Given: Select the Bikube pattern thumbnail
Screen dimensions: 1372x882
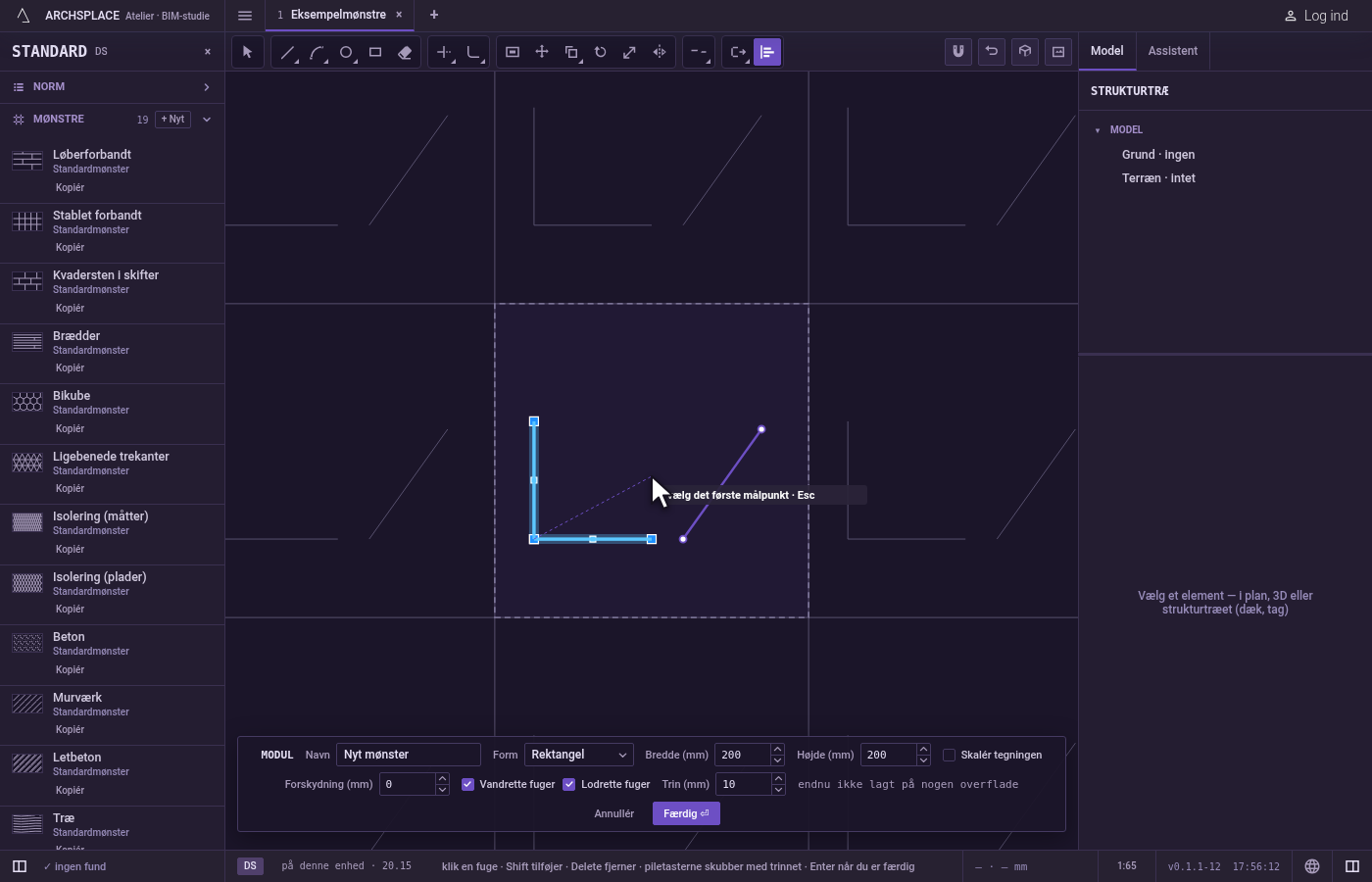Looking at the screenshot, I should coord(27,402).
